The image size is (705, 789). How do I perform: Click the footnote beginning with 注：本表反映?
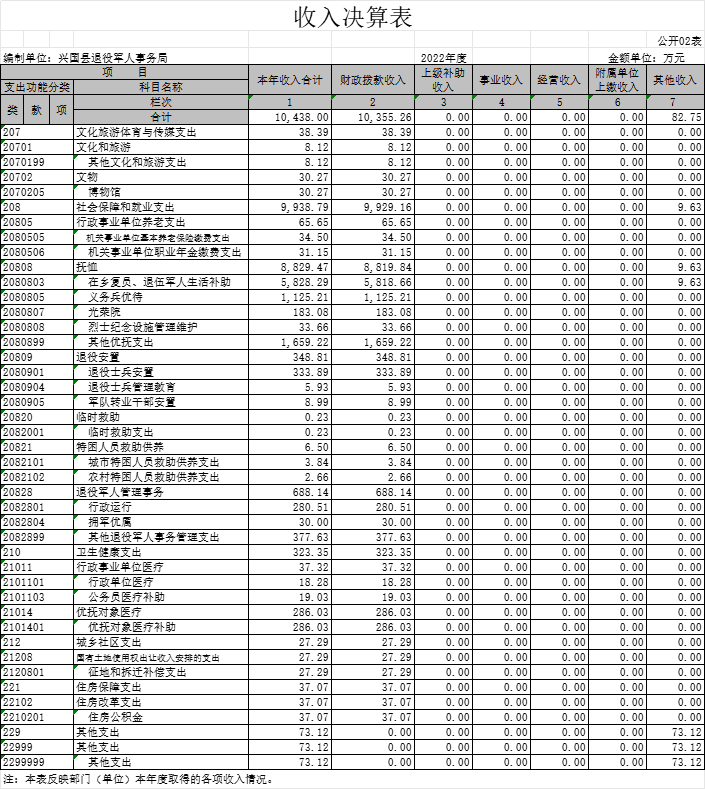click(x=138, y=779)
